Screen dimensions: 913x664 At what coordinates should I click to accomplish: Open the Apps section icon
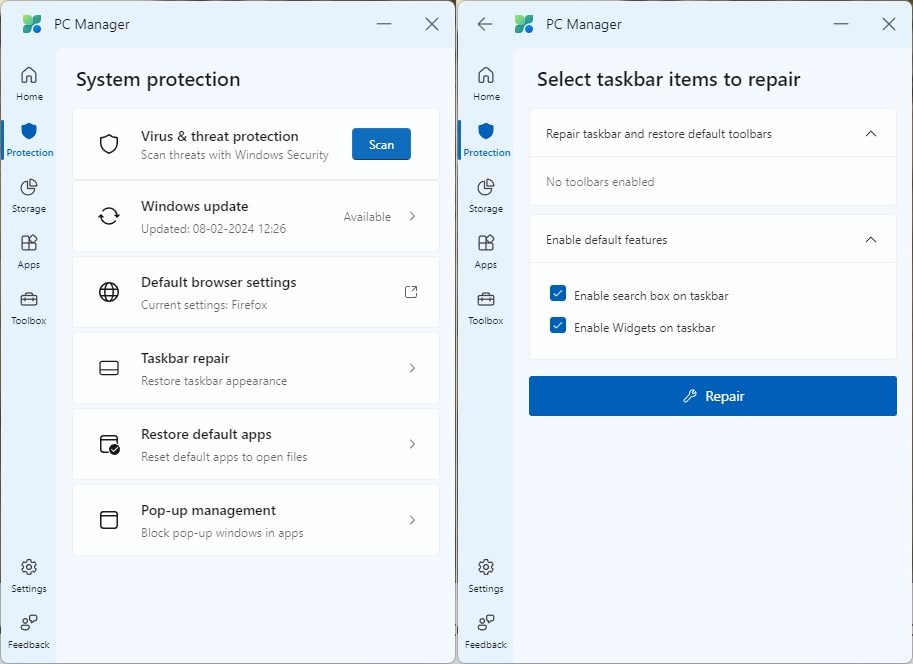point(29,247)
